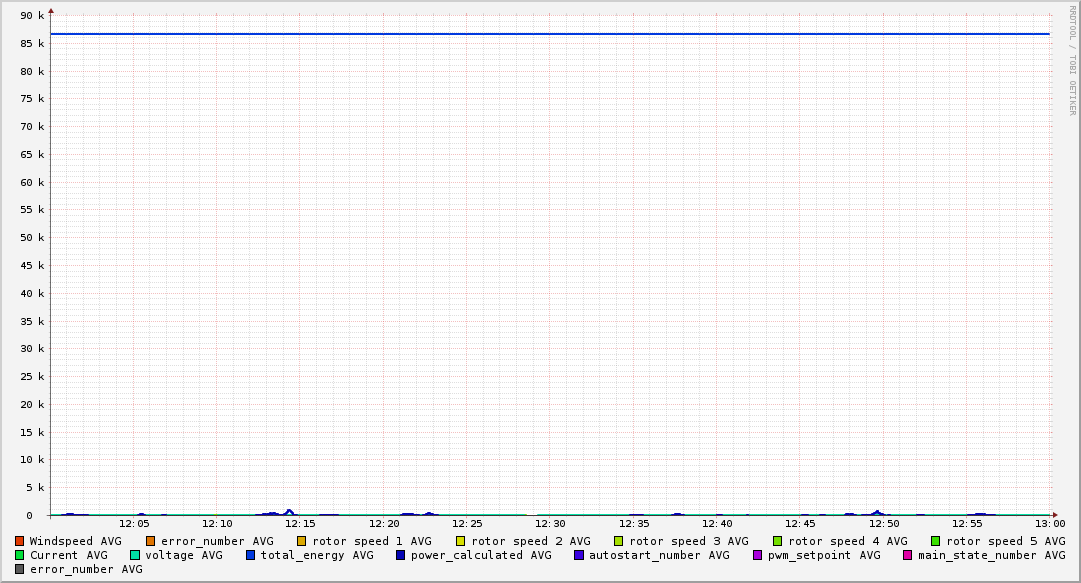Click the 13:00 time axis label

(x=1049, y=523)
